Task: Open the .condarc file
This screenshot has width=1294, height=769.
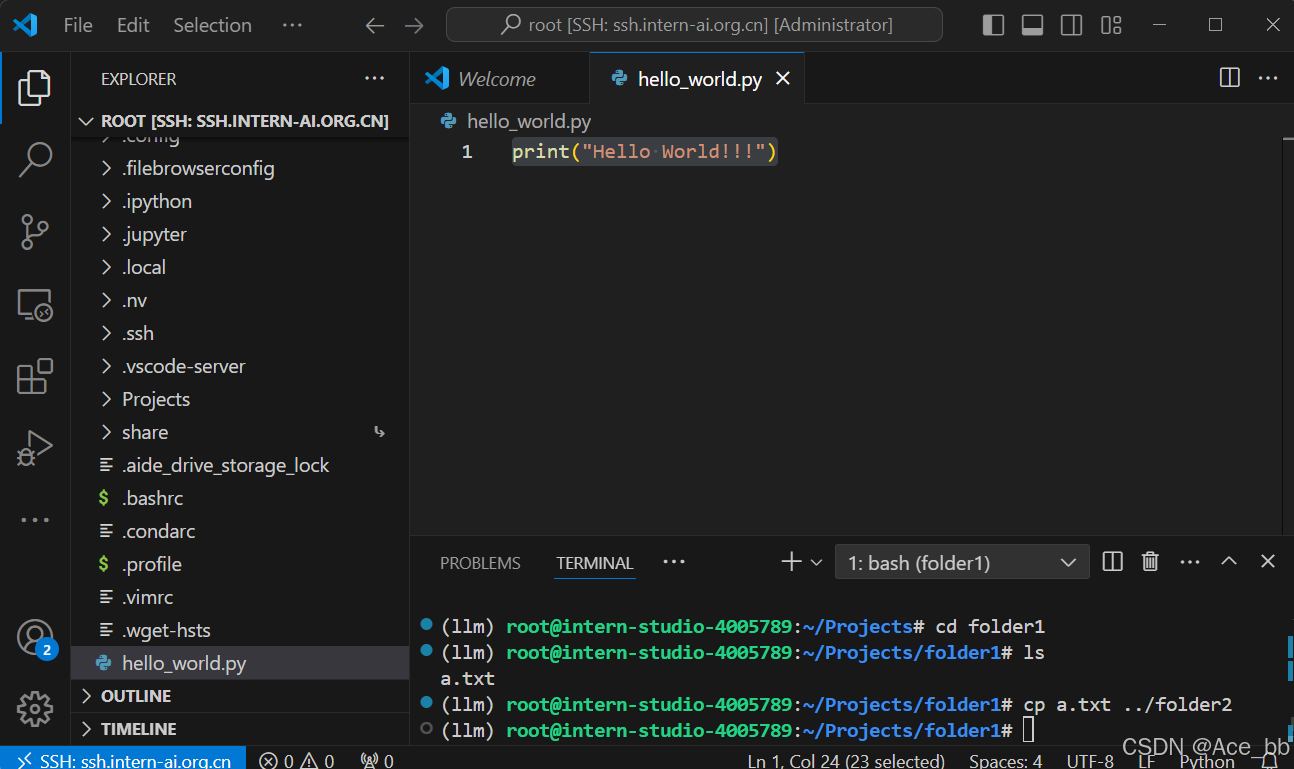Action: coord(240,531)
